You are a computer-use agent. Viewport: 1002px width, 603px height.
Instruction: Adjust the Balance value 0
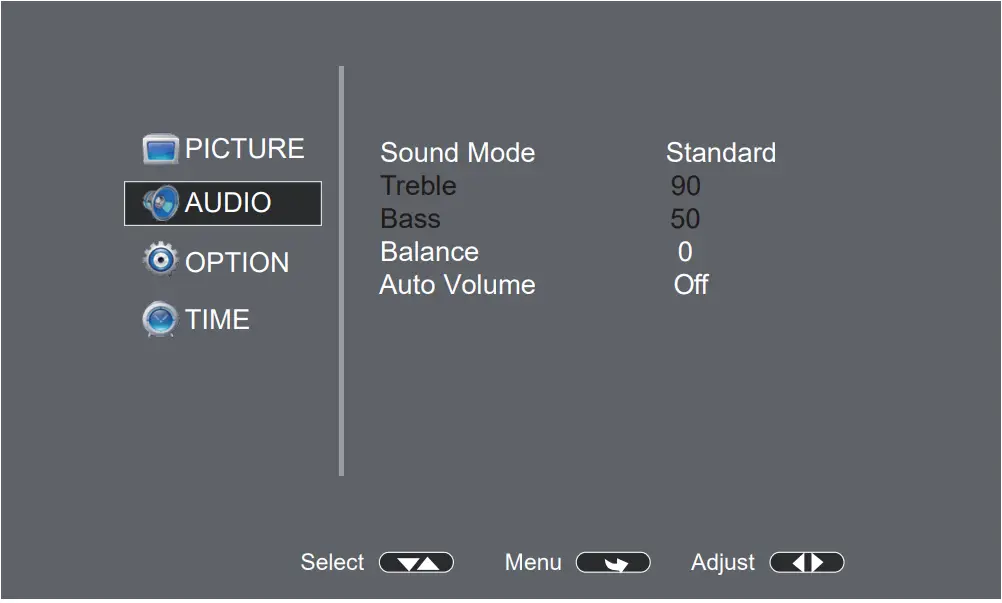point(685,252)
